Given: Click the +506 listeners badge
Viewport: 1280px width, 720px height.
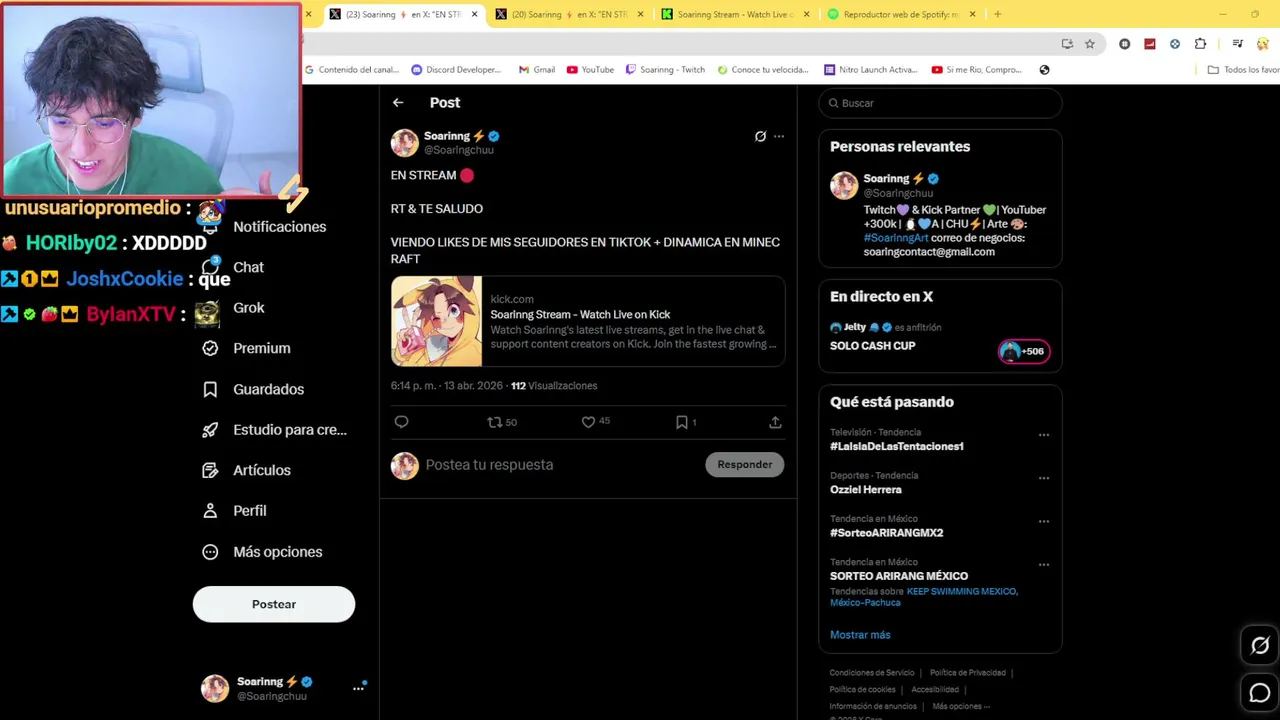Looking at the screenshot, I should (x=1024, y=351).
